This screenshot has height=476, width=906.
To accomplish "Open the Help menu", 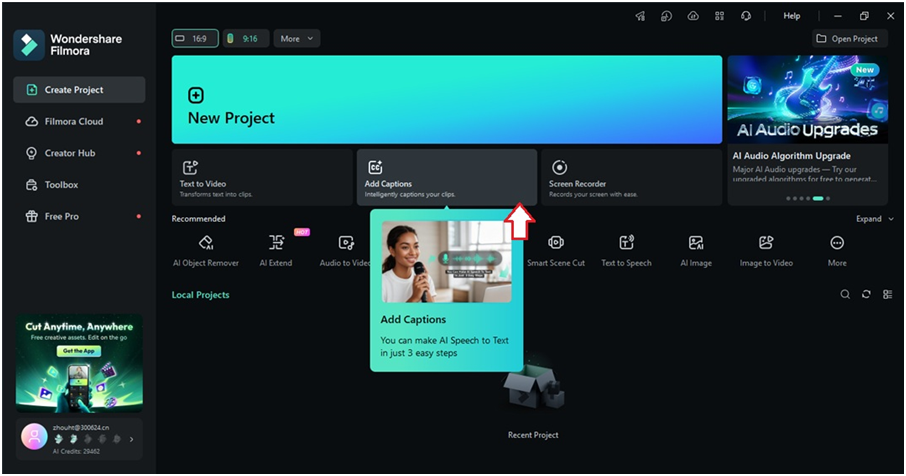I will click(792, 16).
